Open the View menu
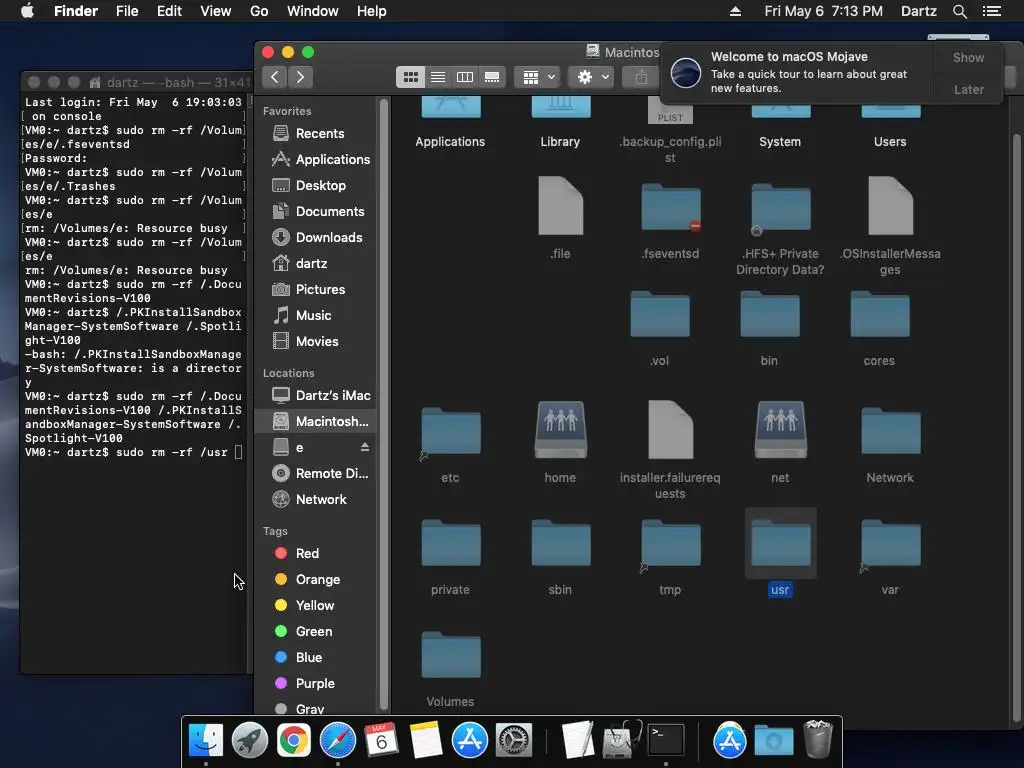This screenshot has width=1024, height=768. pos(216,11)
